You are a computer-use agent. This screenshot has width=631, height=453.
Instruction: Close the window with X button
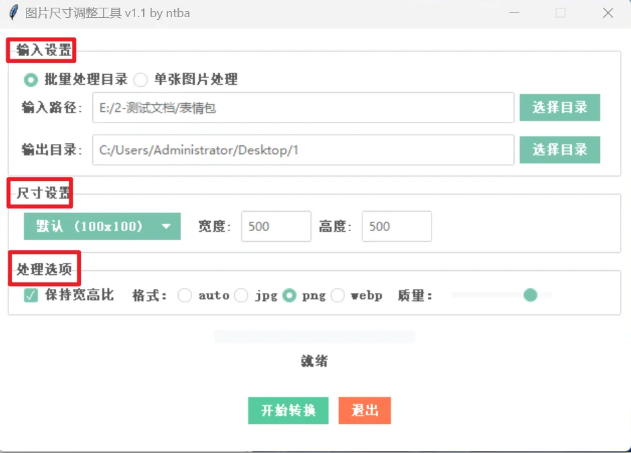pyautogui.click(x=608, y=13)
